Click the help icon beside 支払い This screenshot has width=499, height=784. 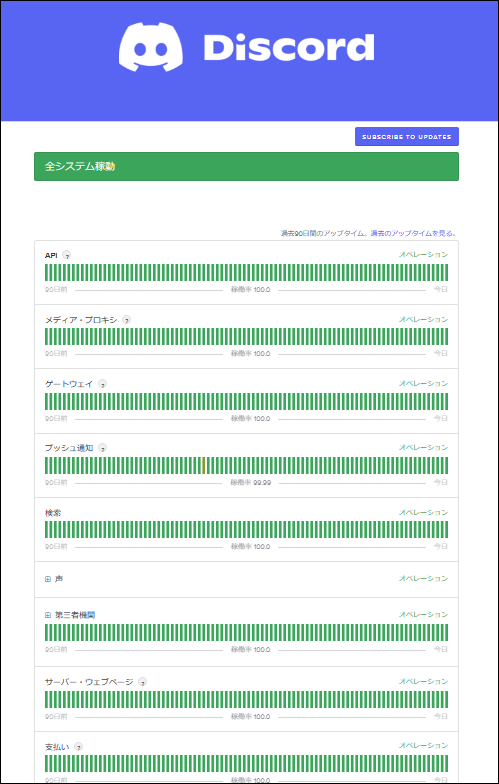(78, 746)
